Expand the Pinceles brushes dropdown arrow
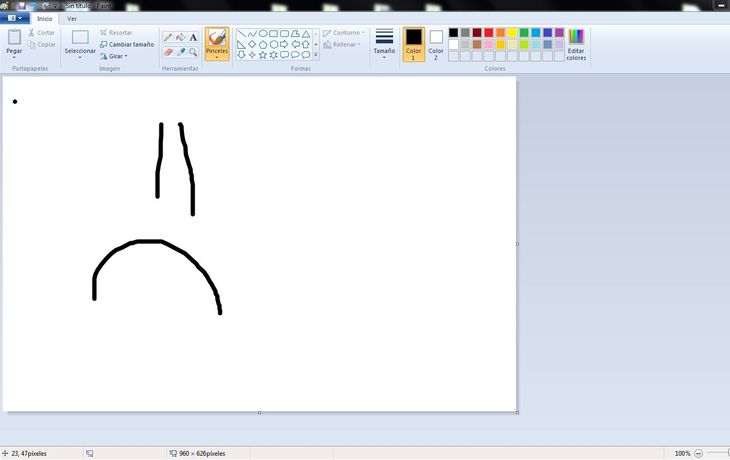Viewport: 730px width, 460px height. click(217, 57)
